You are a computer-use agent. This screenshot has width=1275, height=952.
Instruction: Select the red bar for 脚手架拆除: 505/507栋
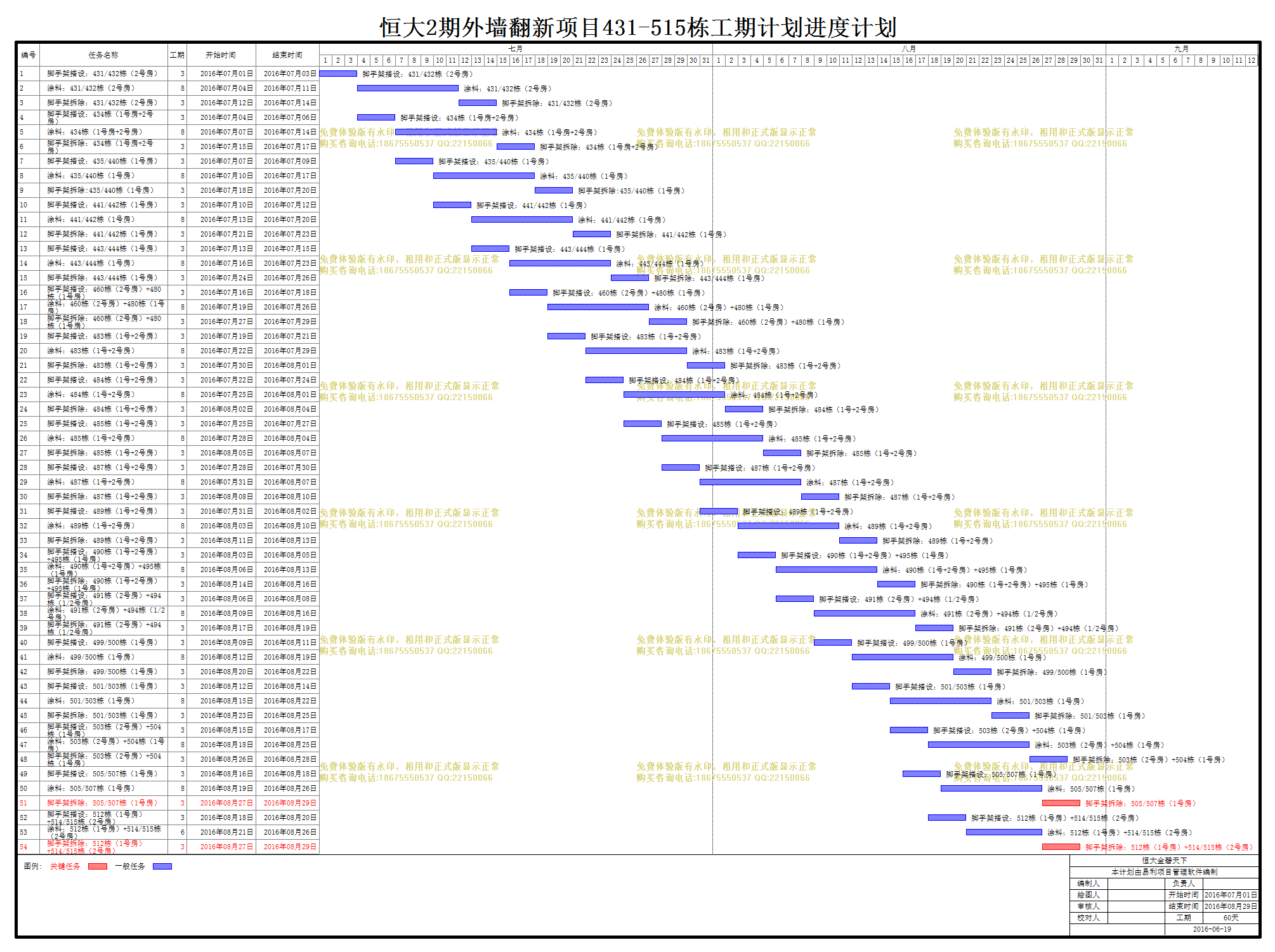1061,803
